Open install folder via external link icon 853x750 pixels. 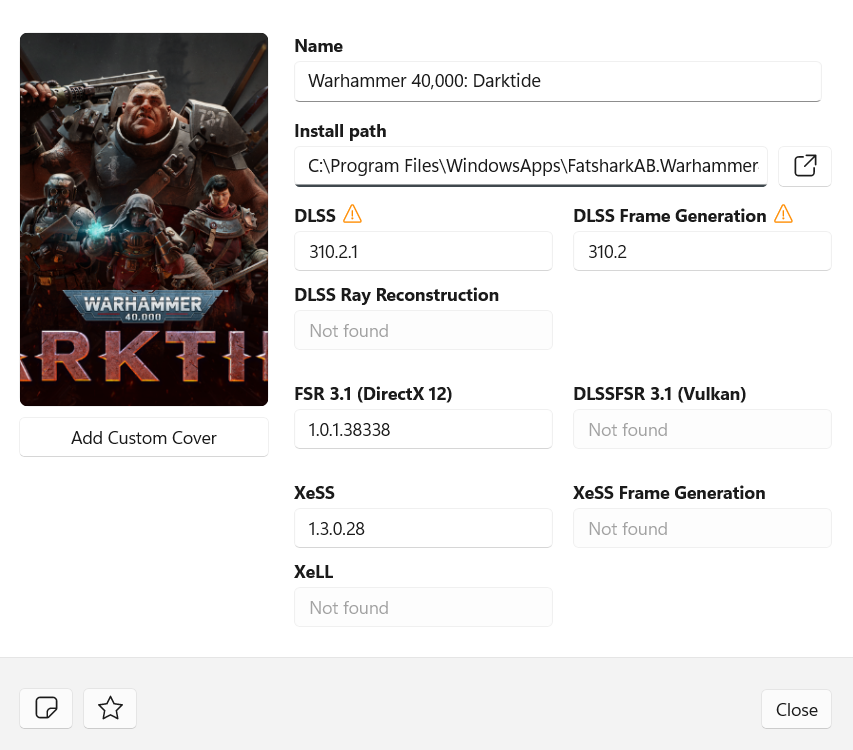(805, 166)
